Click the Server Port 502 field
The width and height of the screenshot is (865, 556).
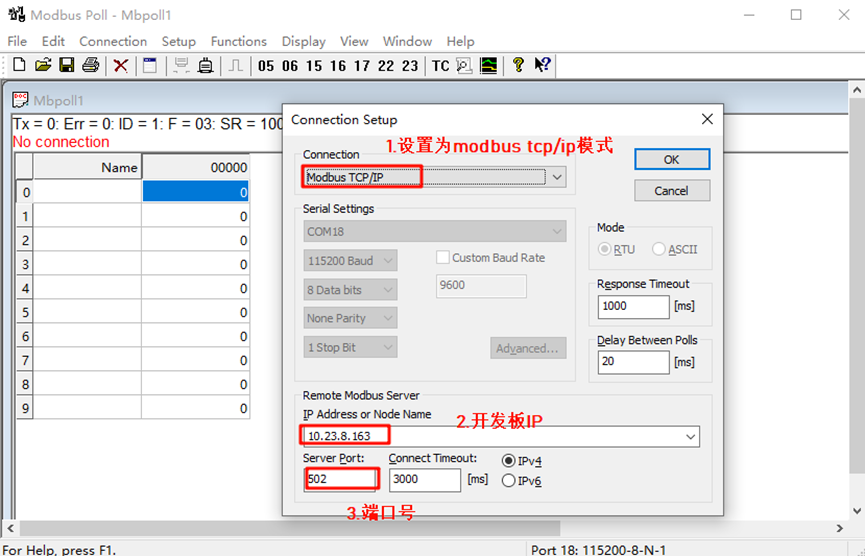click(x=340, y=479)
